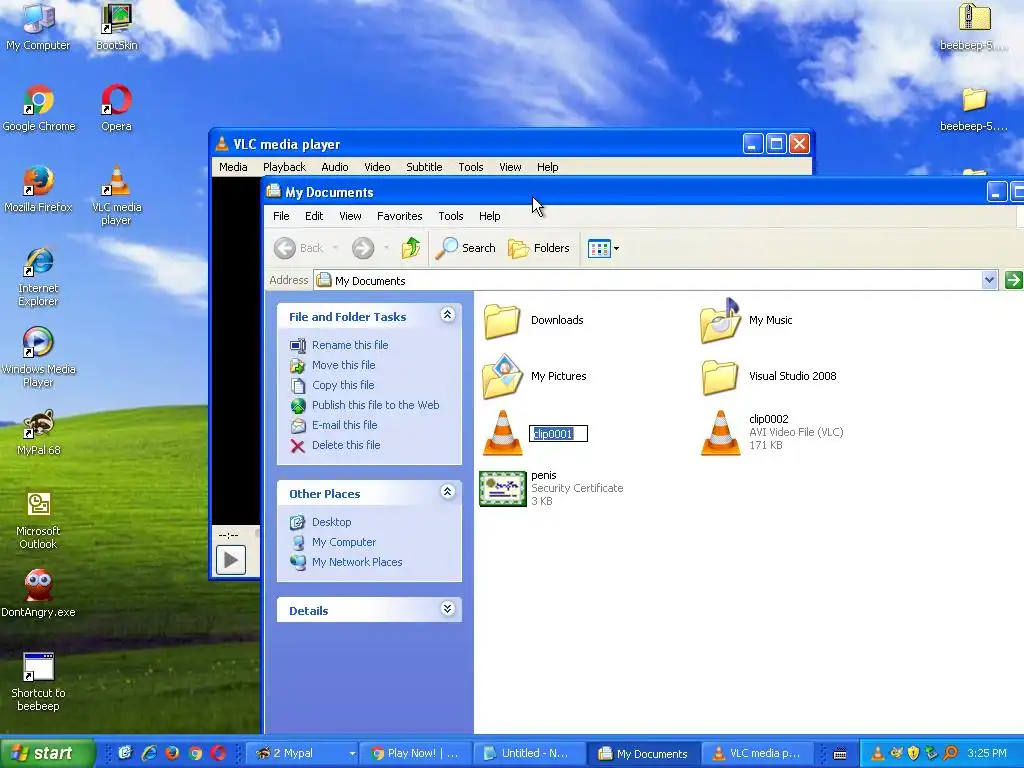Toggle the Folders pane button
1024x768 pixels.
539,248
